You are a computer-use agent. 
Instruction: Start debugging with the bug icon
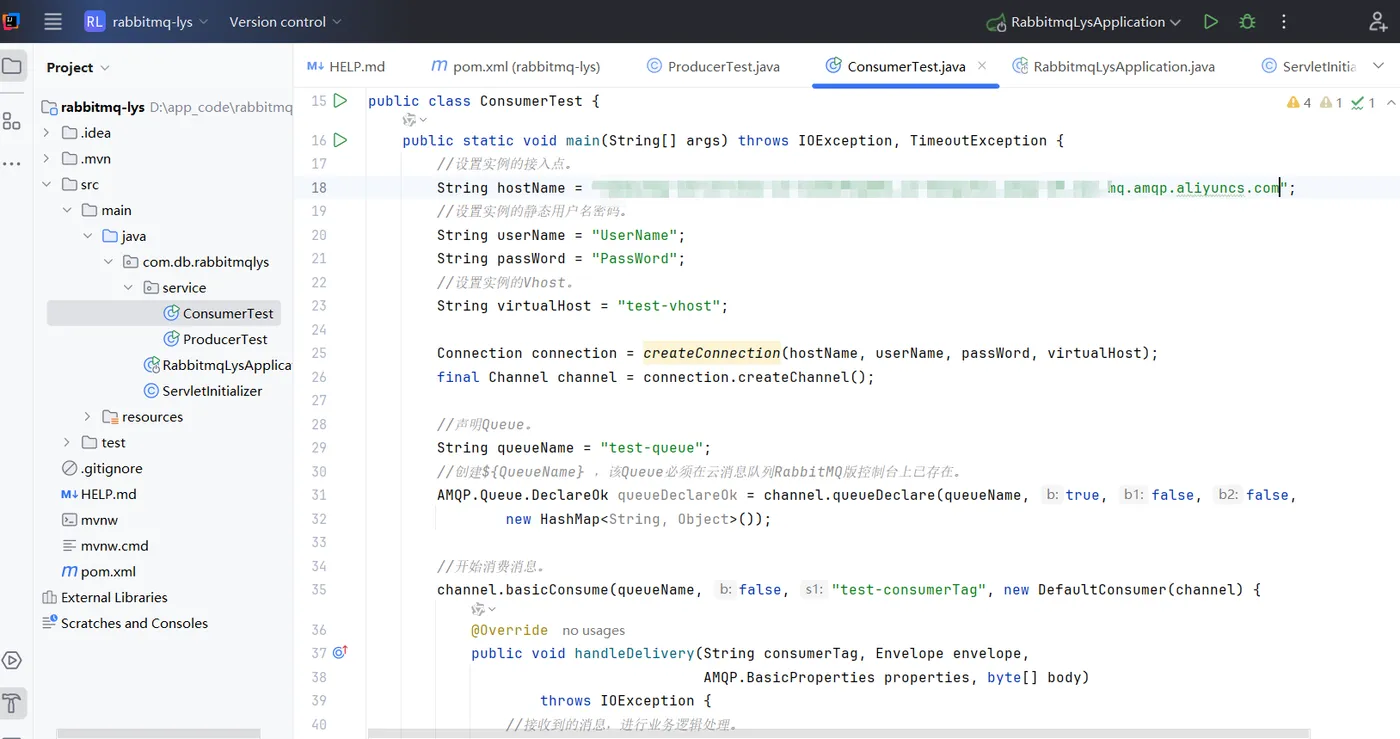1247,21
